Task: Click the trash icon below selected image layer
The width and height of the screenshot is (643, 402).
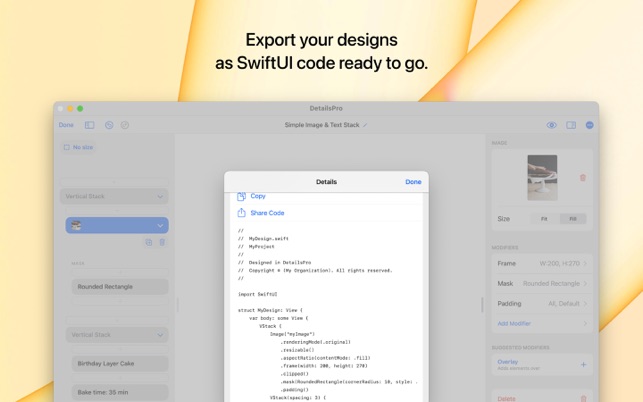Action: 162,242
